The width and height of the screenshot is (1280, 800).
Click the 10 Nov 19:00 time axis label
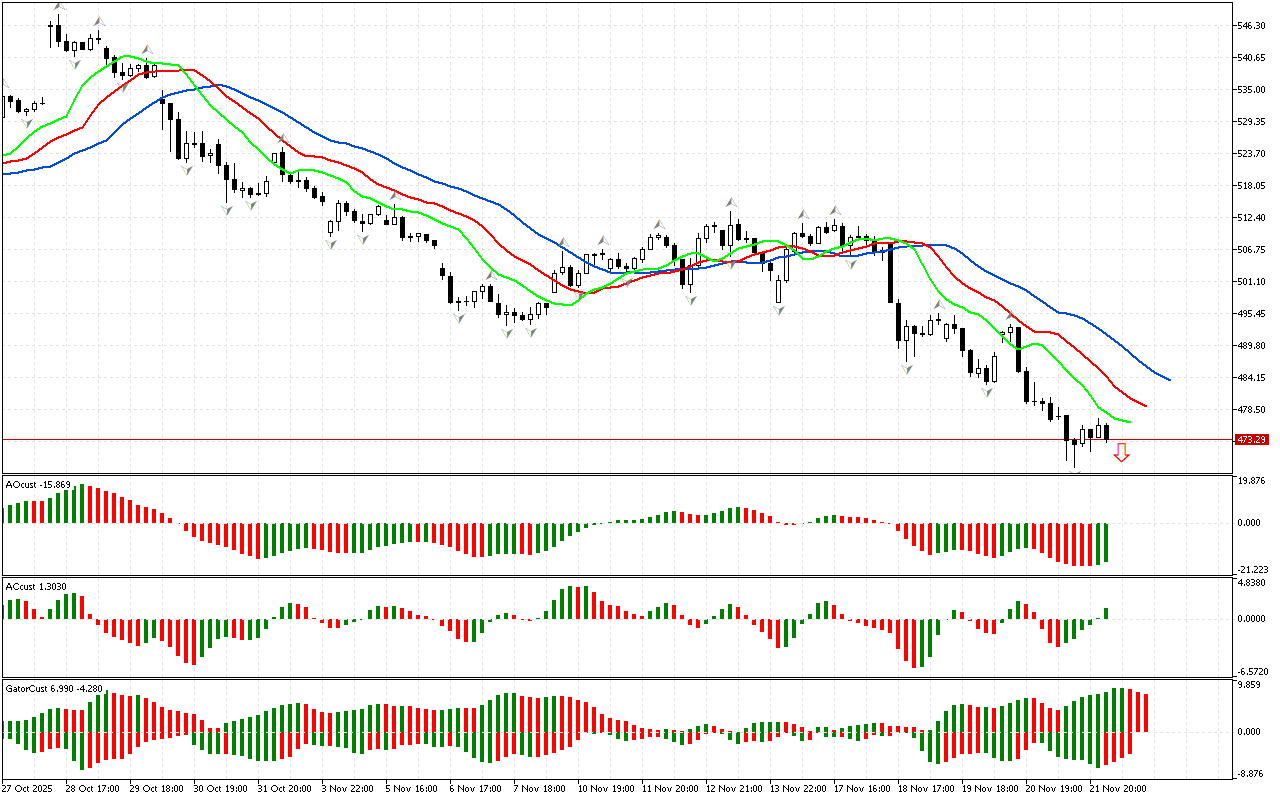[606, 788]
